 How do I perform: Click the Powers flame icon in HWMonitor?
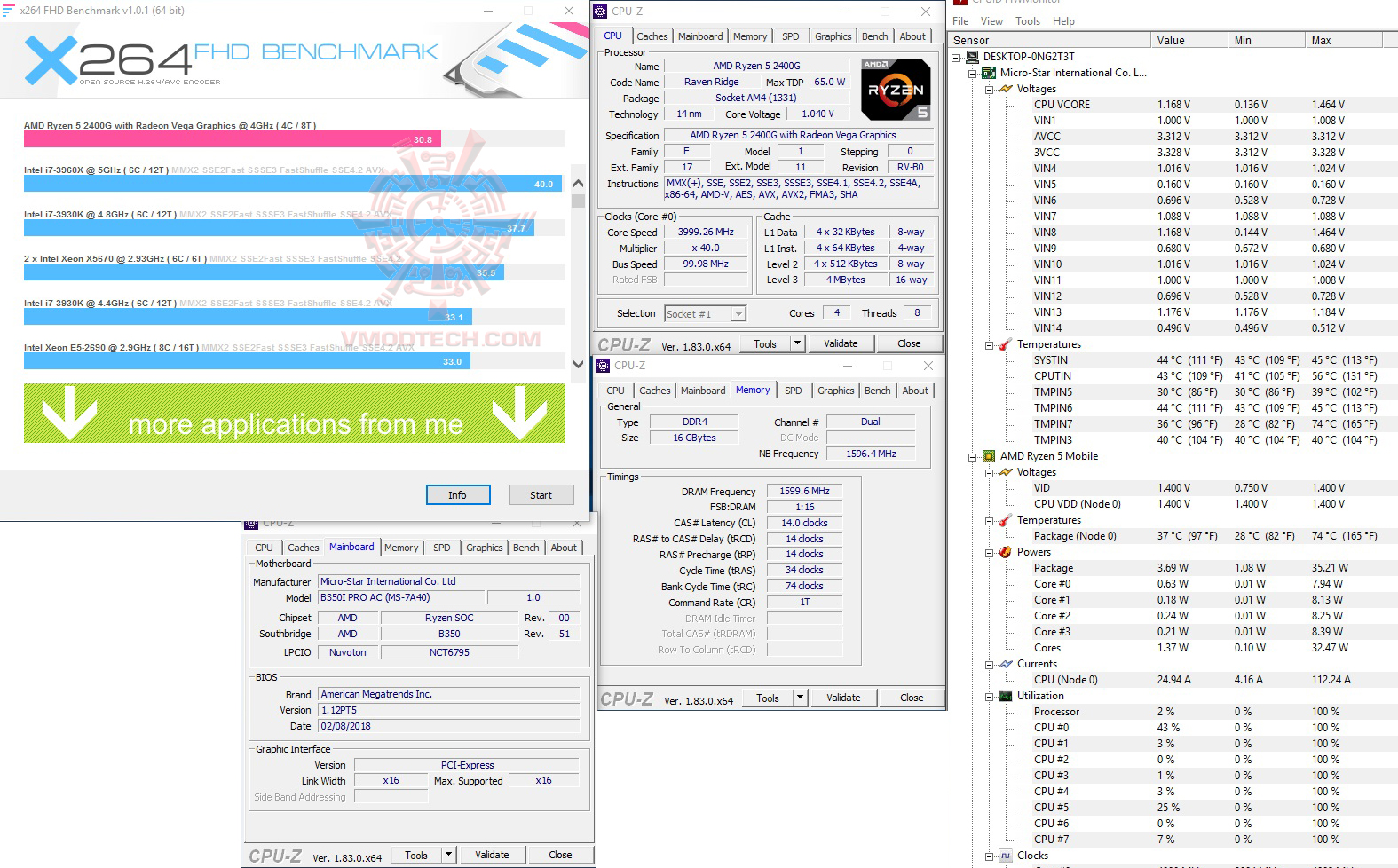coord(1006,552)
